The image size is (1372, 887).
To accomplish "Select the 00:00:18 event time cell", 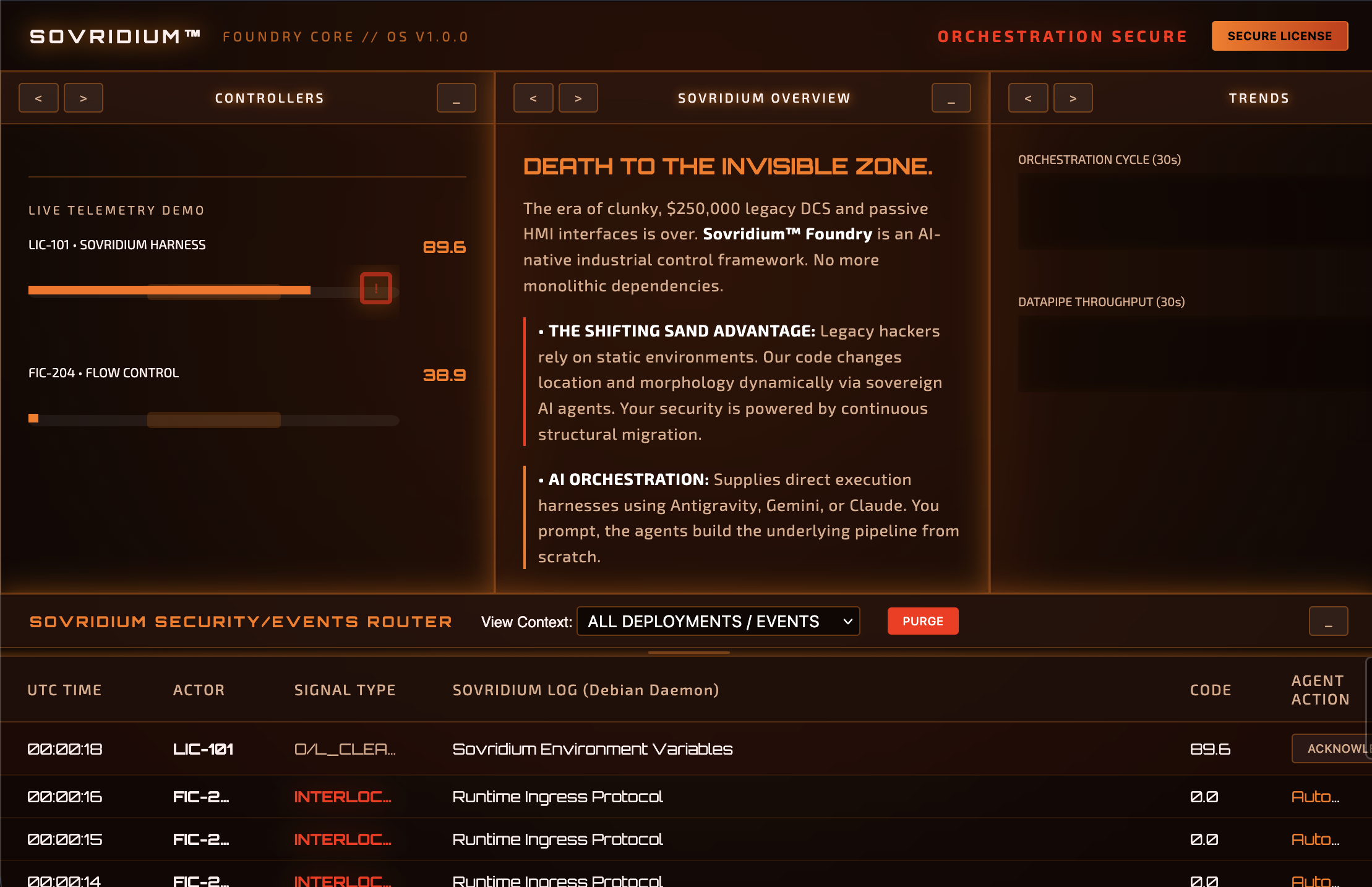I will pyautogui.click(x=65, y=749).
